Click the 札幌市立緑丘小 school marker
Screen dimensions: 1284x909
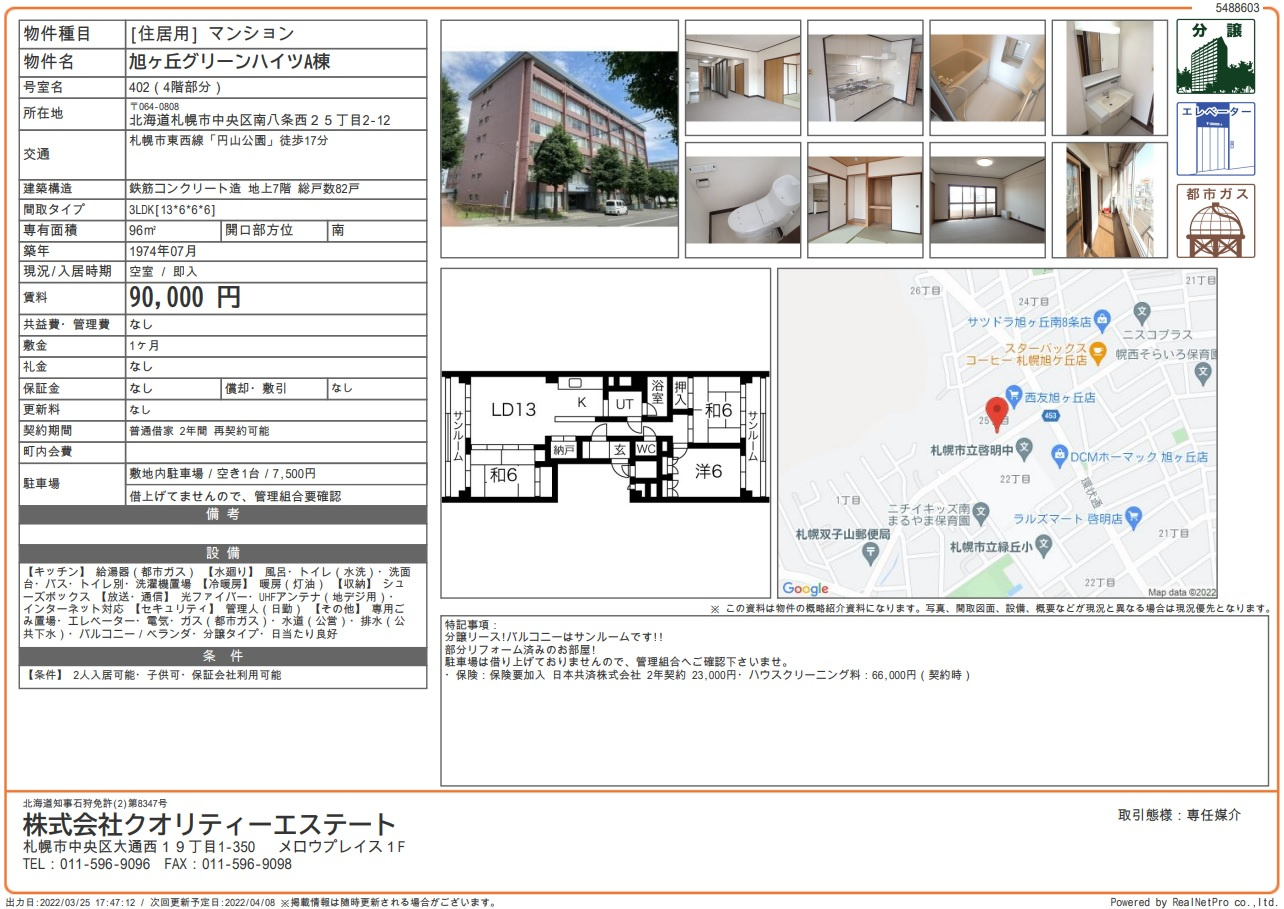point(1043,546)
